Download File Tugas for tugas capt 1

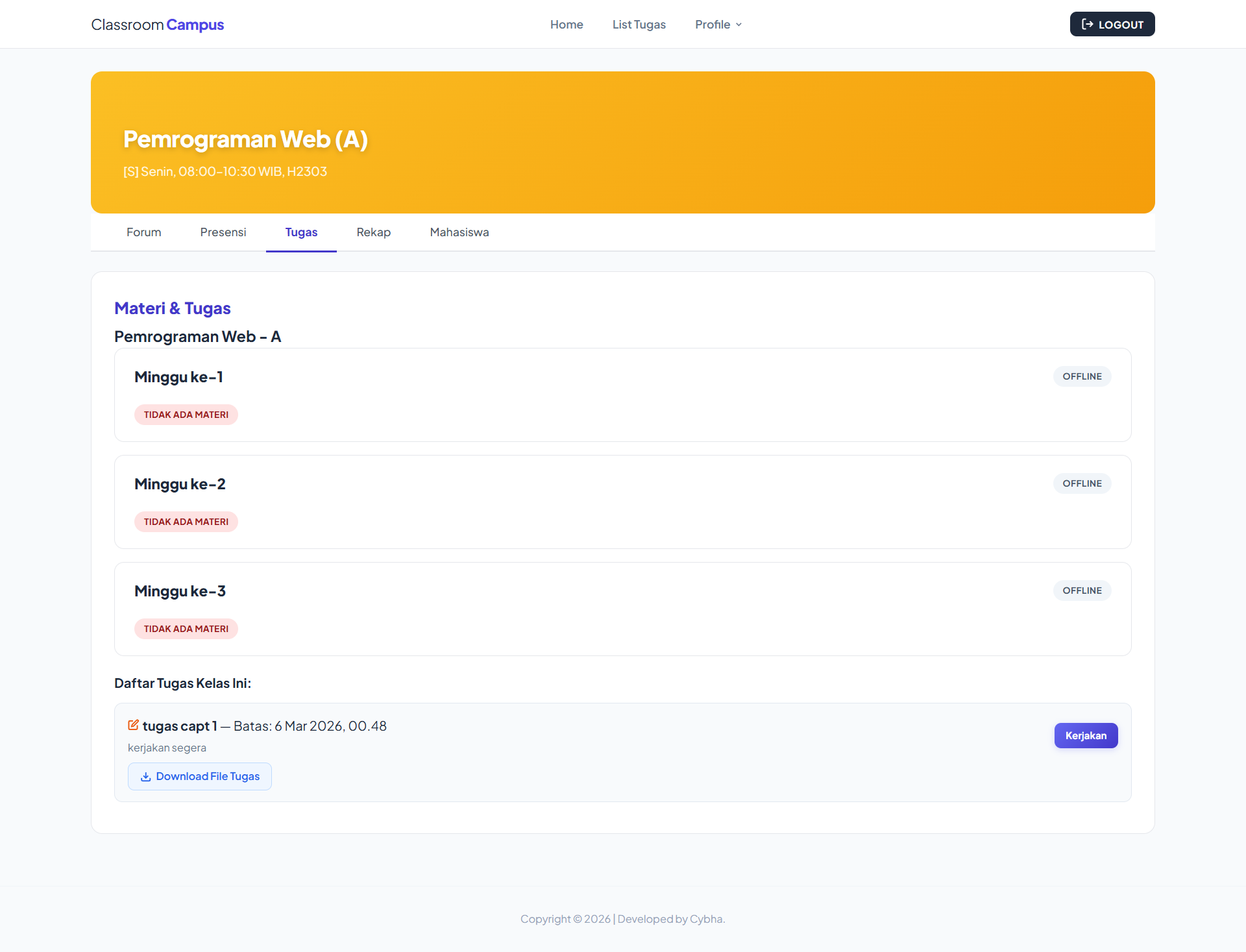200,776
